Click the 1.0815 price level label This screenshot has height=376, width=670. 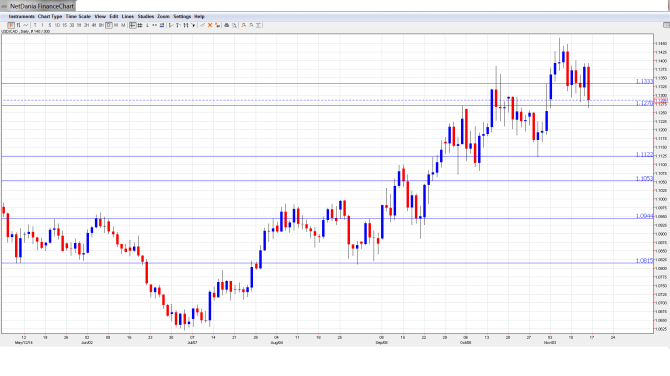pos(644,260)
